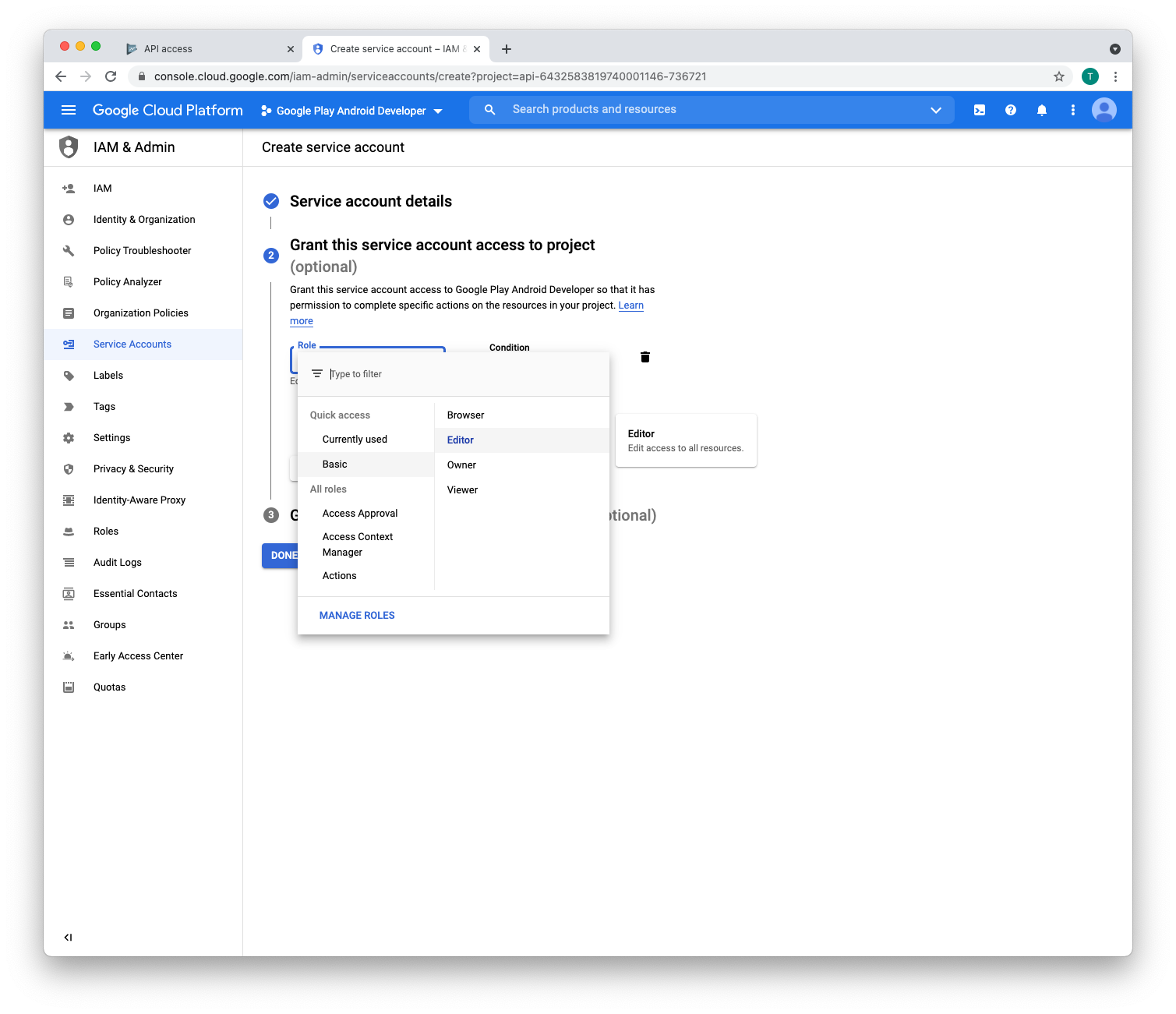Select Actions role category
This screenshot has height=1014, width=1176.
(366, 576)
